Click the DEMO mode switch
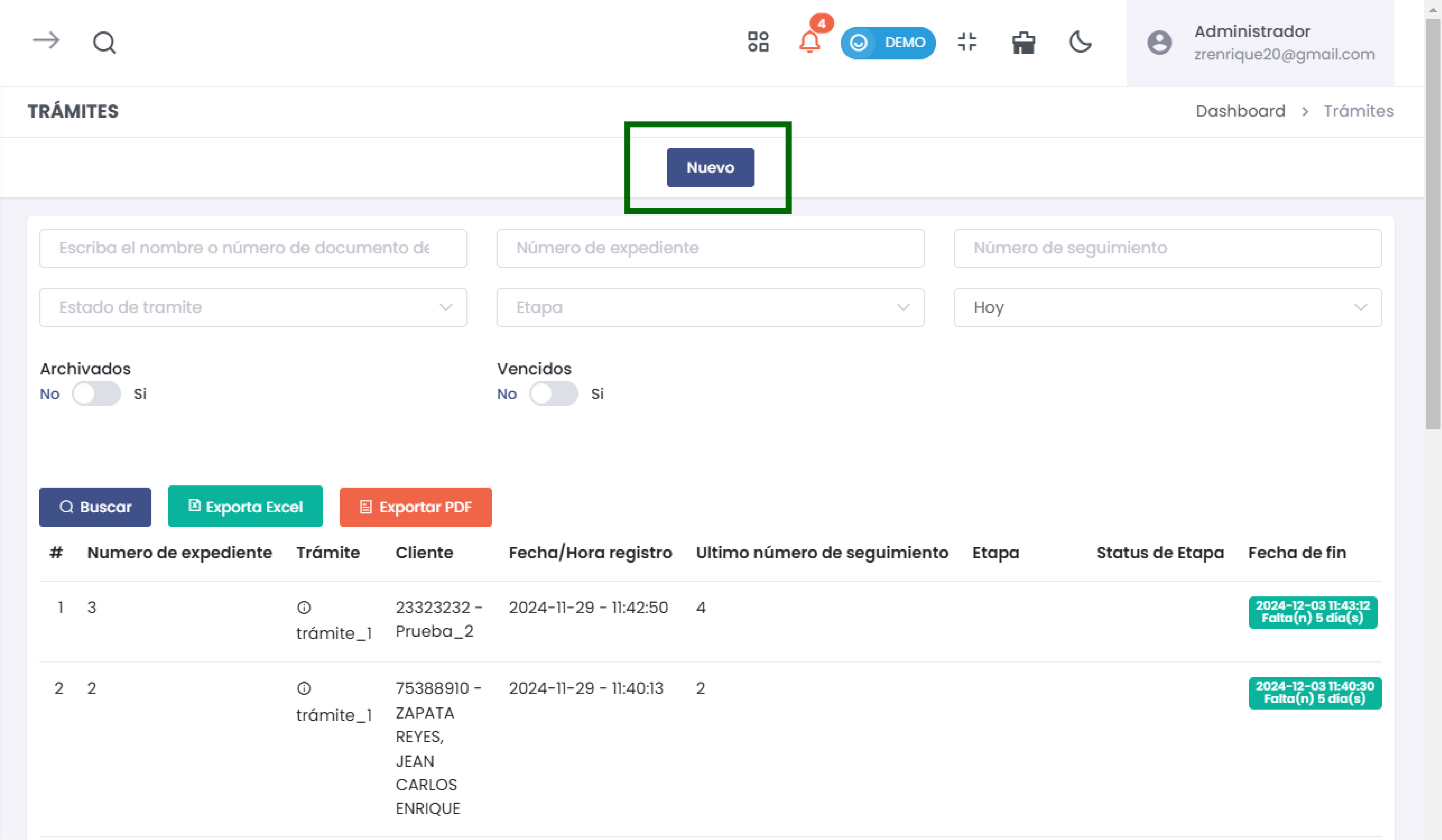Screen dimensions: 1442x840 pyautogui.click(x=887, y=42)
